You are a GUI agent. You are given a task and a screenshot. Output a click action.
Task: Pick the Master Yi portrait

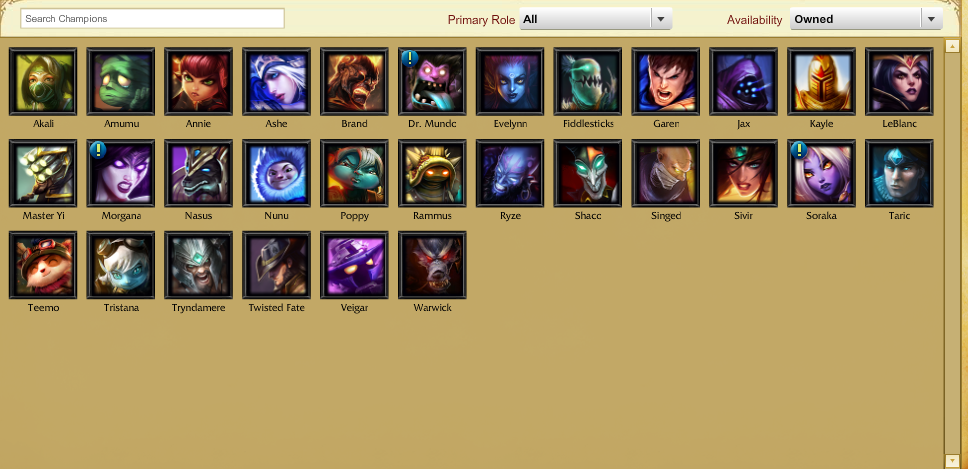pyautogui.click(x=43, y=173)
